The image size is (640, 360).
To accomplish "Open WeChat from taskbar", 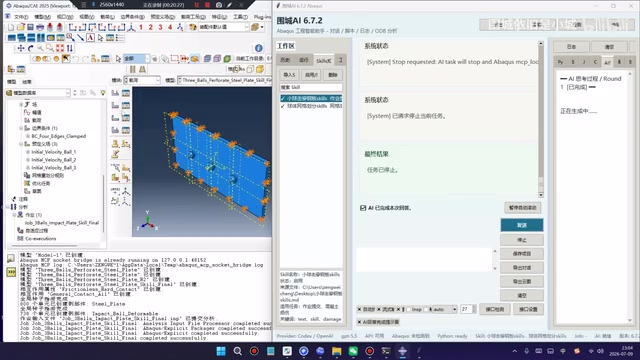I will click(x=353, y=351).
